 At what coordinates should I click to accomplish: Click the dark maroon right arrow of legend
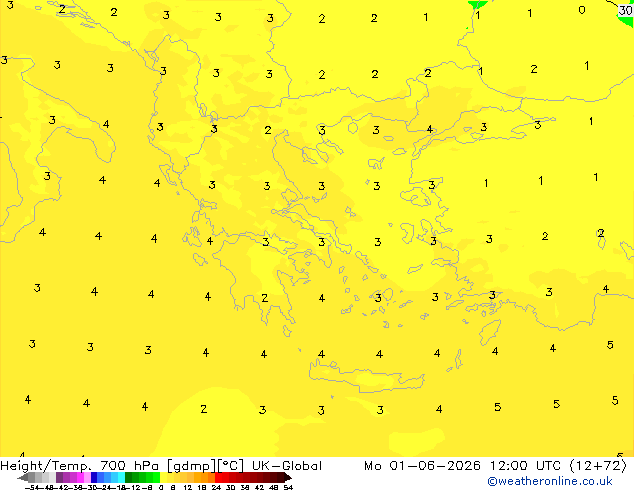[288, 477]
